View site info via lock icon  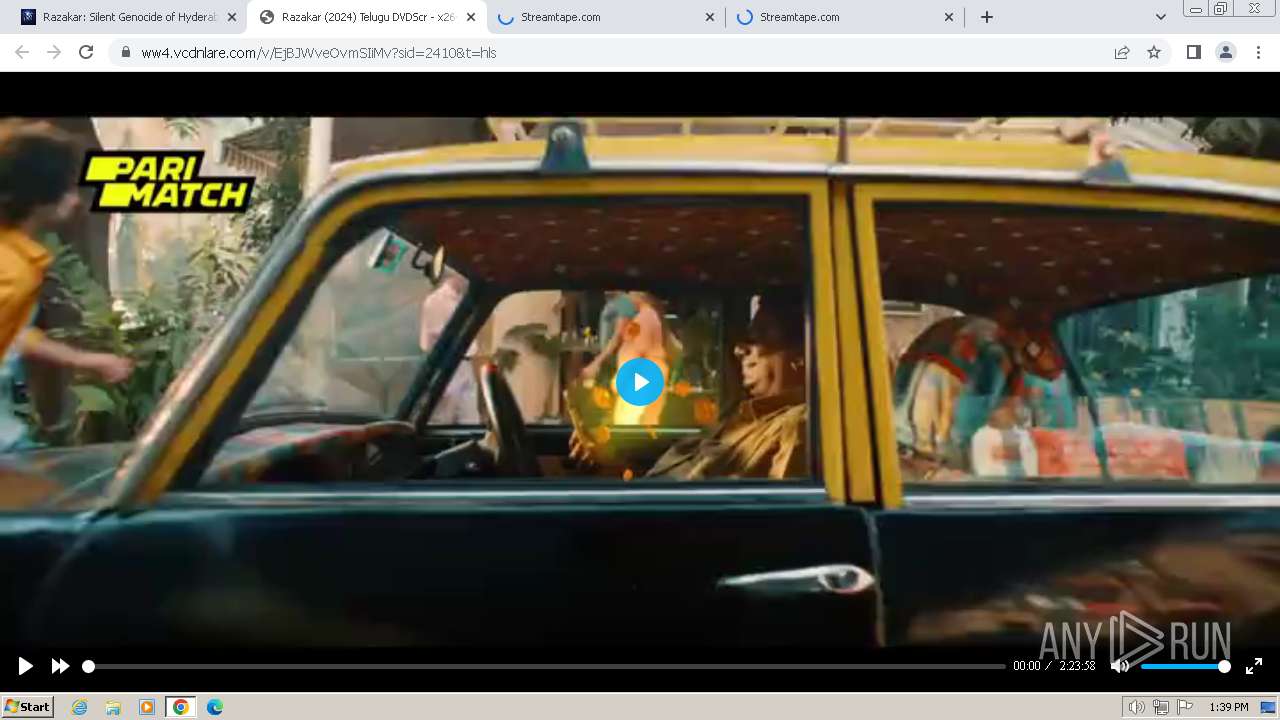click(126, 53)
